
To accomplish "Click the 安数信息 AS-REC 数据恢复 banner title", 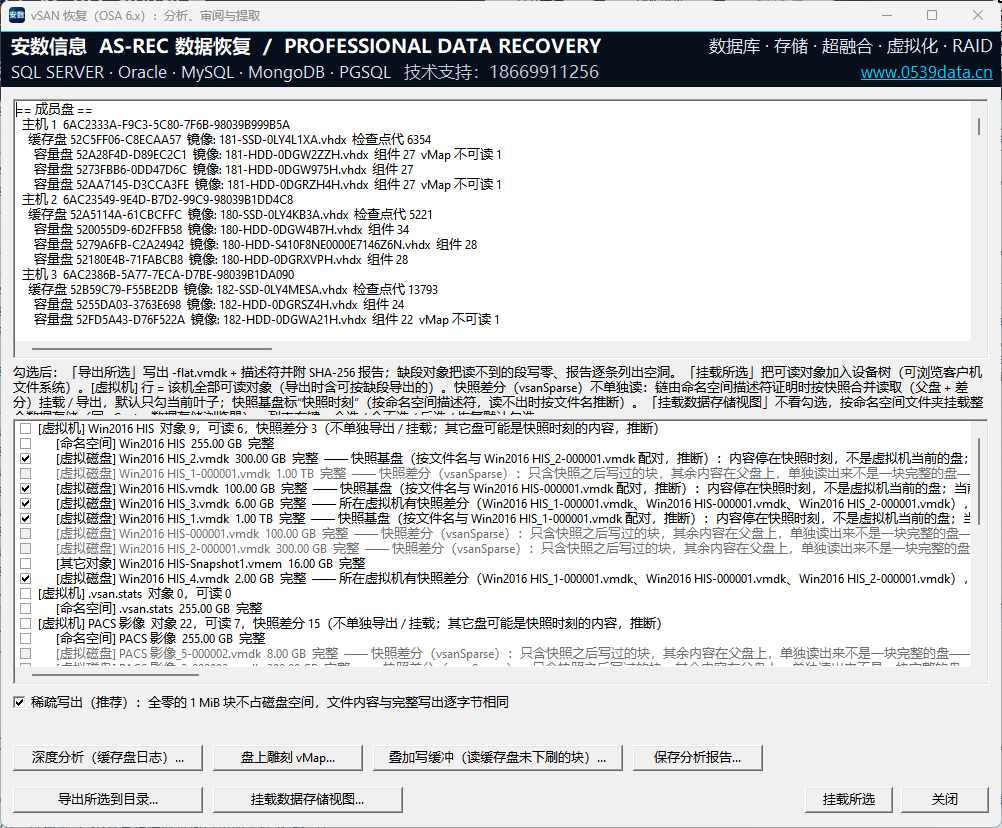I will pyautogui.click(x=131, y=46).
